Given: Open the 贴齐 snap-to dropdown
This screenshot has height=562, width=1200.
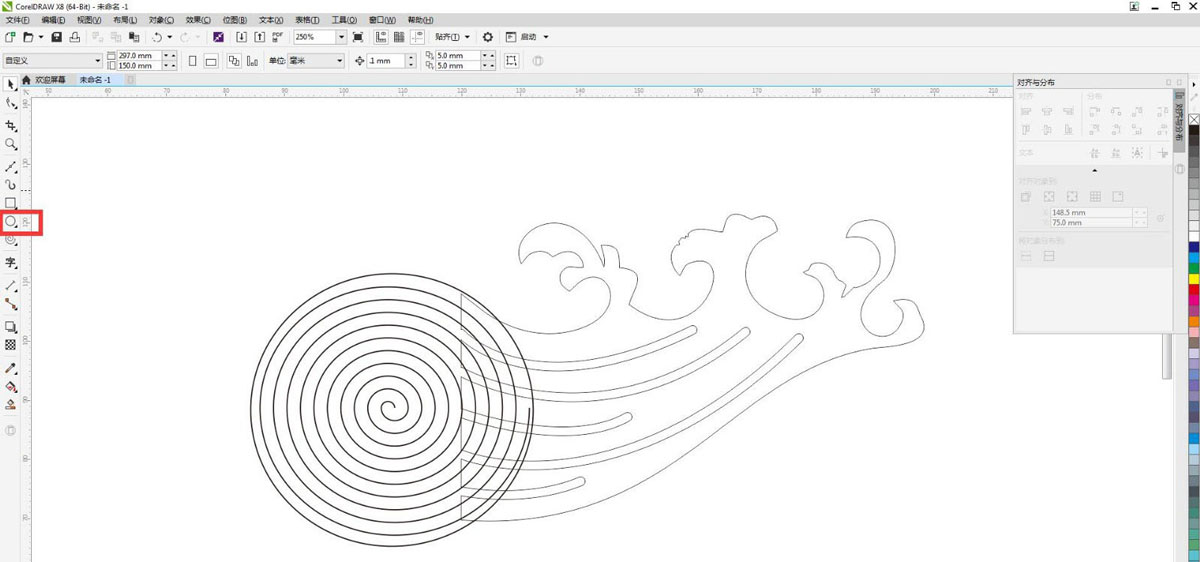Looking at the screenshot, I should click(452, 37).
